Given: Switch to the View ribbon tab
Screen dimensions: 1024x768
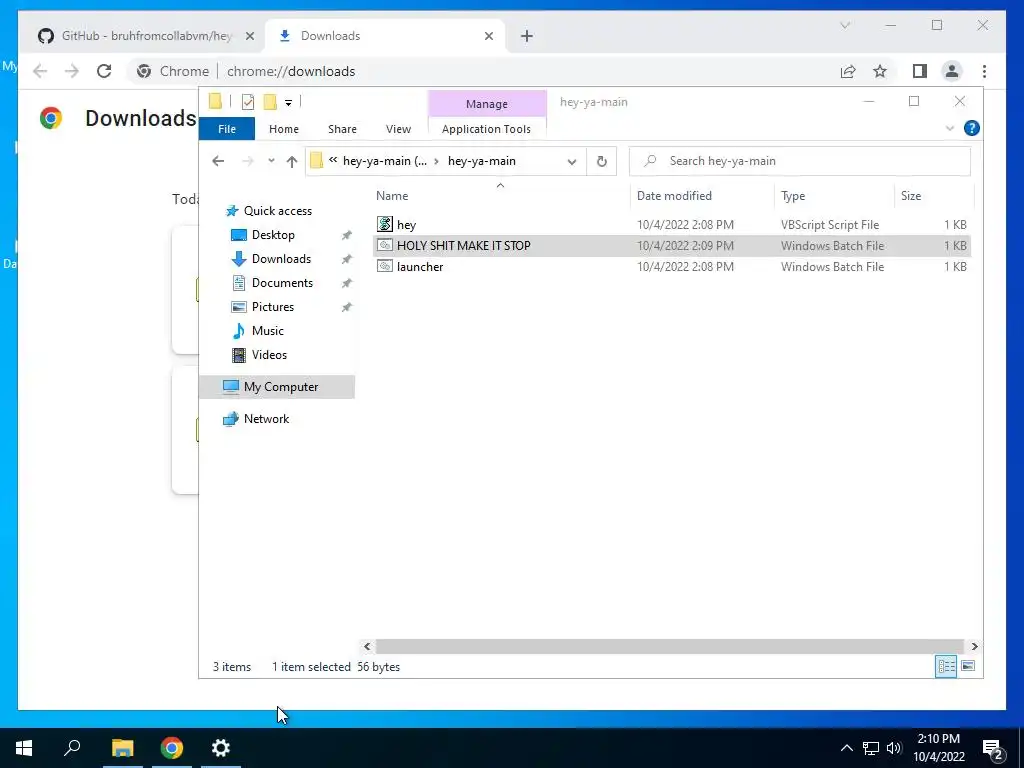Looking at the screenshot, I should tap(398, 129).
